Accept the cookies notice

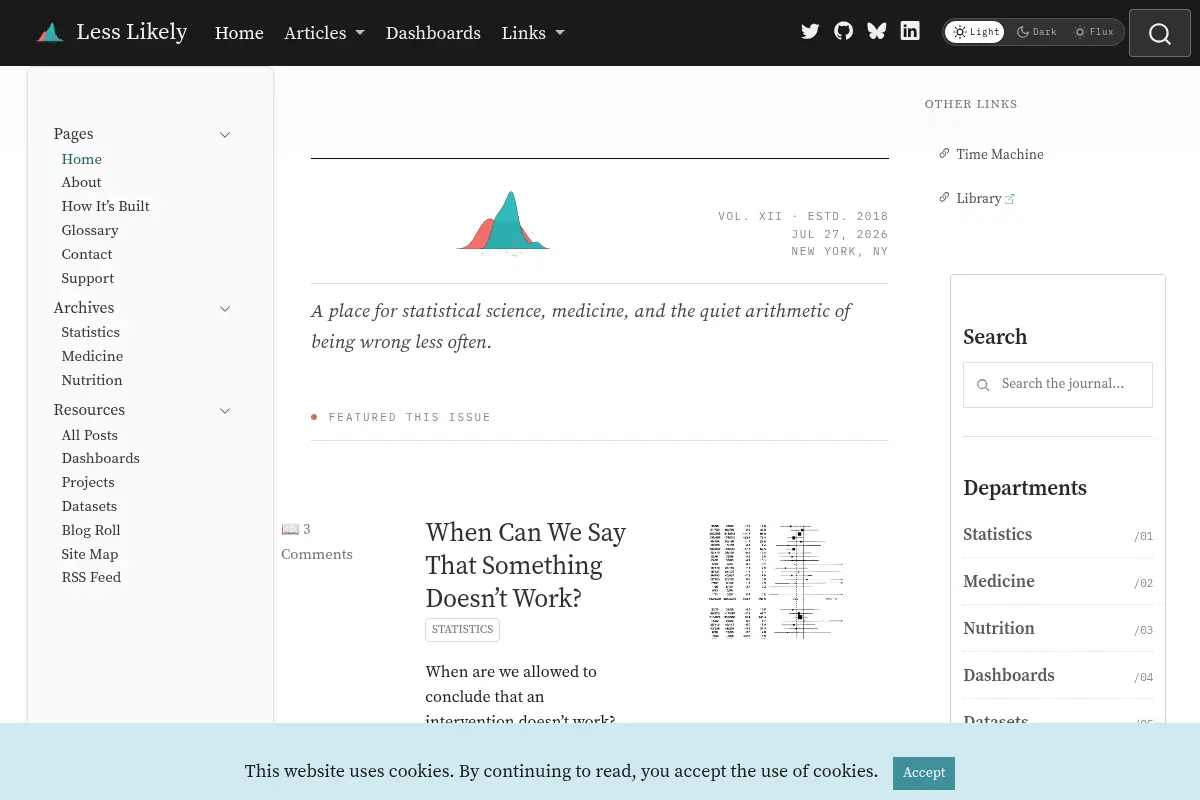click(x=924, y=773)
